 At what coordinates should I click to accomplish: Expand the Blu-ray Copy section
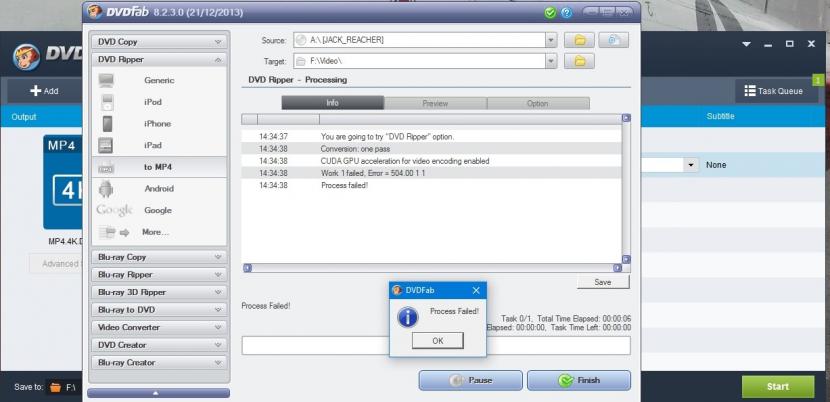coord(159,257)
